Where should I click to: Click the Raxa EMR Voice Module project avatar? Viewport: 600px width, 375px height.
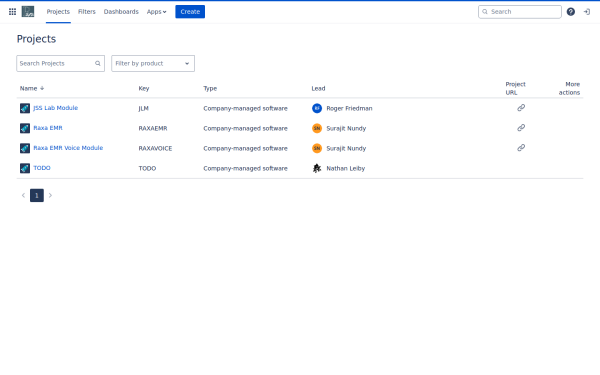tap(25, 148)
